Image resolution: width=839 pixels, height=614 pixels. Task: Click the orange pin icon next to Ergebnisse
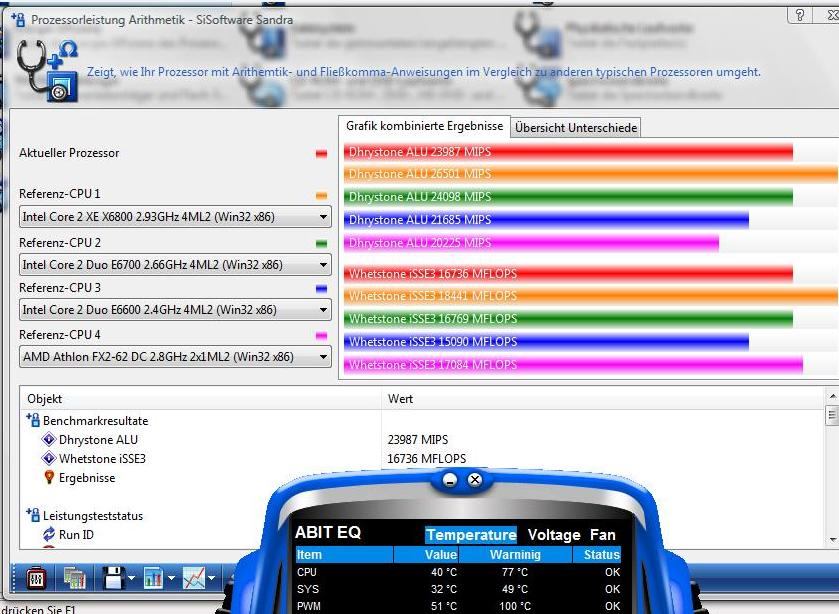(49, 477)
